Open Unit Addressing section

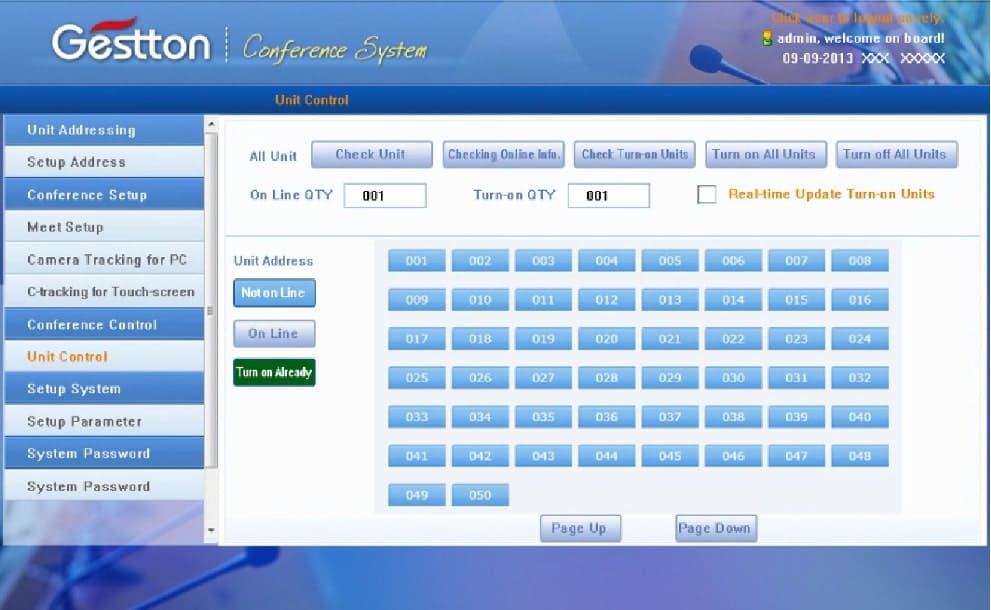104,130
